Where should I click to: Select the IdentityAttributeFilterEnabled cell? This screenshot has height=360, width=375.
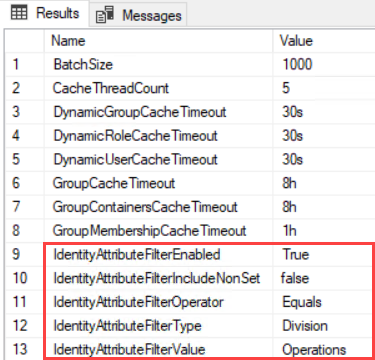[158, 254]
